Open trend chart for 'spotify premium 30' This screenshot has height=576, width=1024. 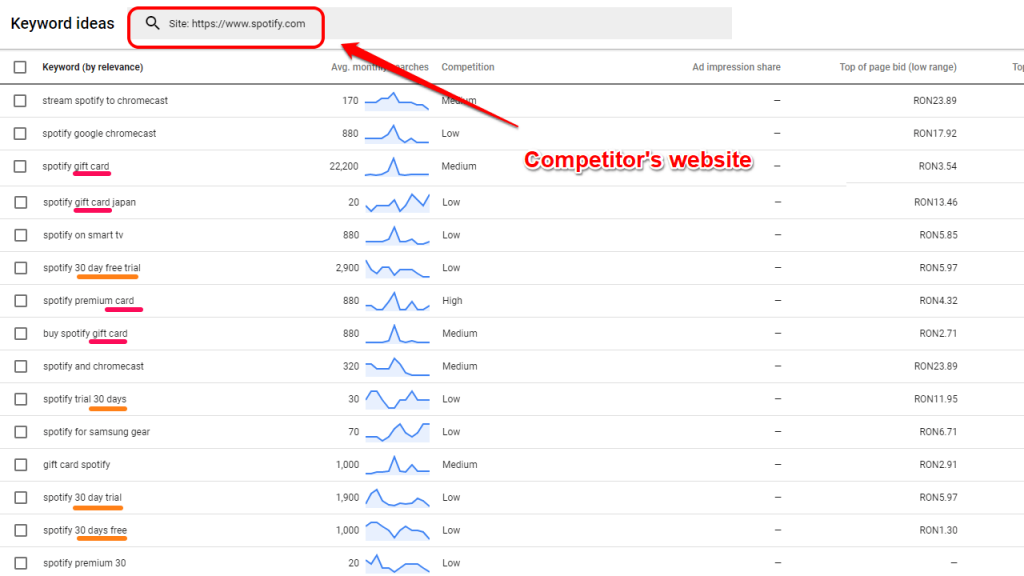pos(397,563)
